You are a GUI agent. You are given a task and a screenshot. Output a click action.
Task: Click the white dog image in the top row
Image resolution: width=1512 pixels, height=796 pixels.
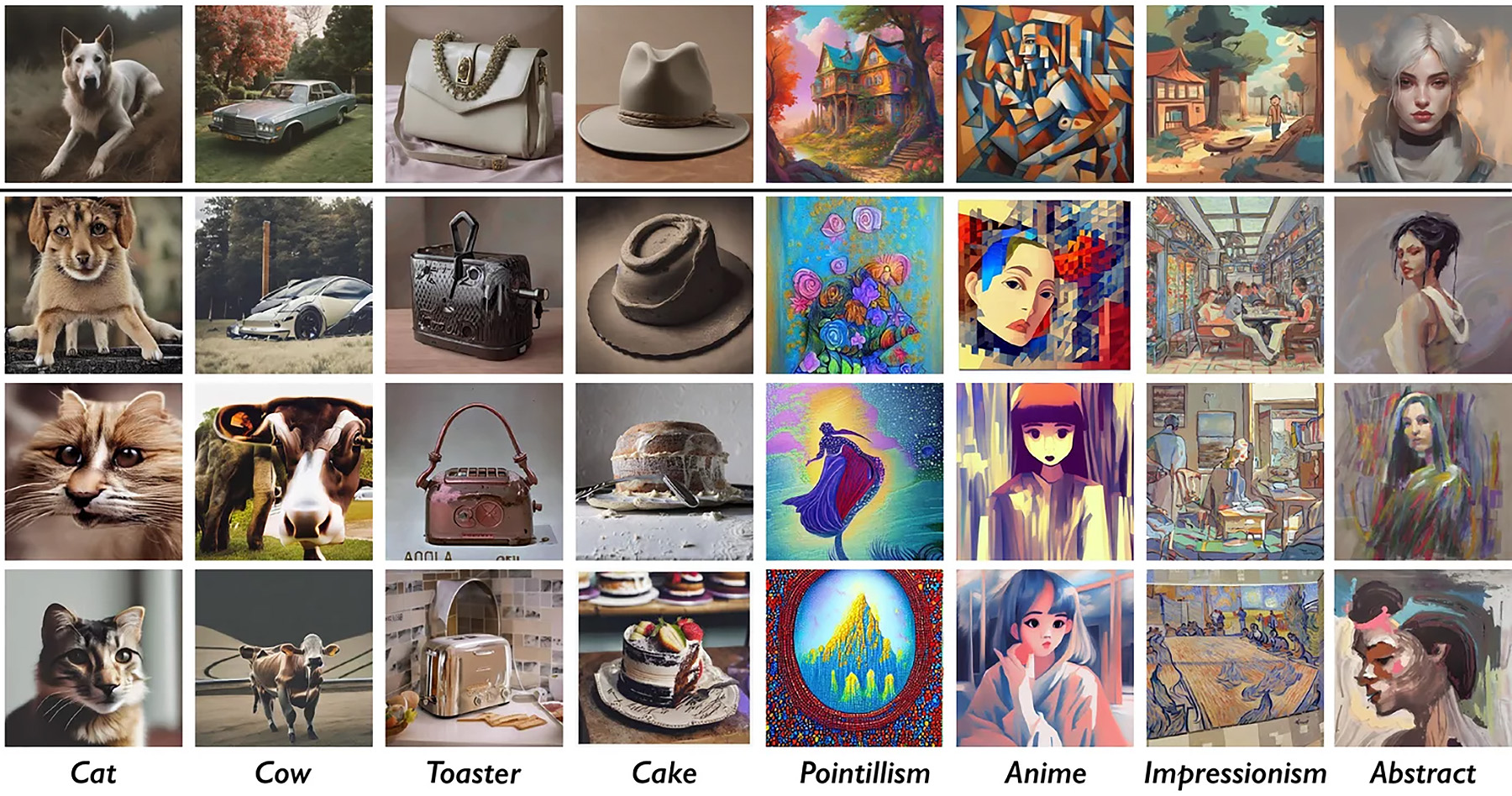tap(93, 94)
